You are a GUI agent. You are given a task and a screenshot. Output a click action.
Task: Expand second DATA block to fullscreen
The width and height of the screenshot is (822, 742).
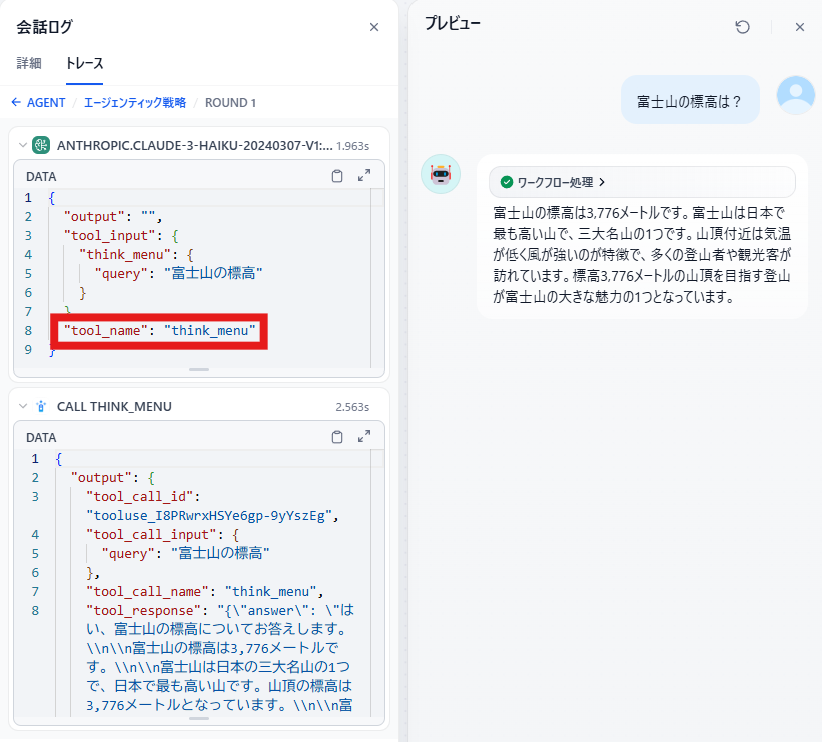364,437
